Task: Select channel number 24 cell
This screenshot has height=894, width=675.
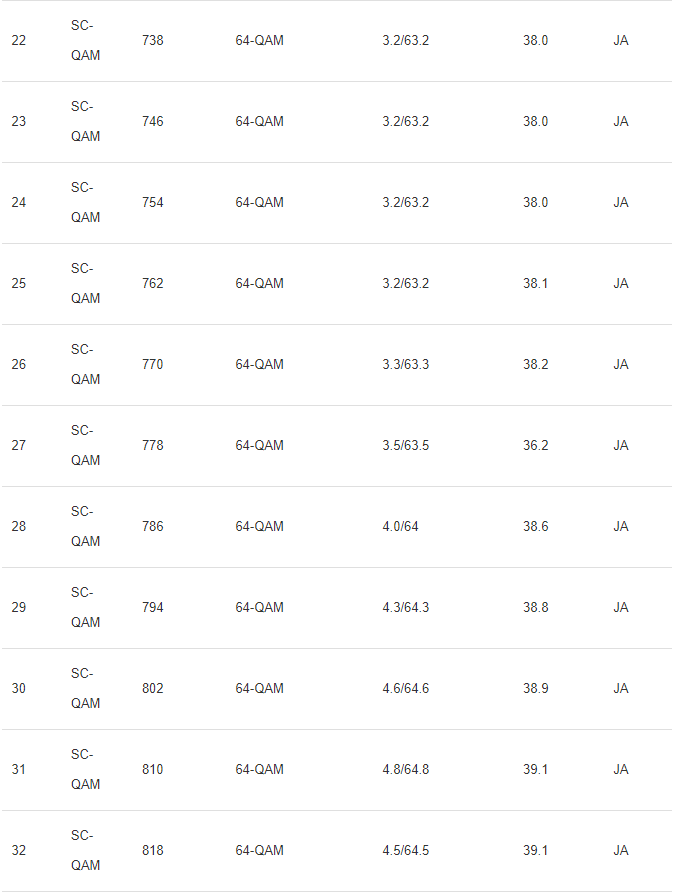Action: [x=19, y=203]
